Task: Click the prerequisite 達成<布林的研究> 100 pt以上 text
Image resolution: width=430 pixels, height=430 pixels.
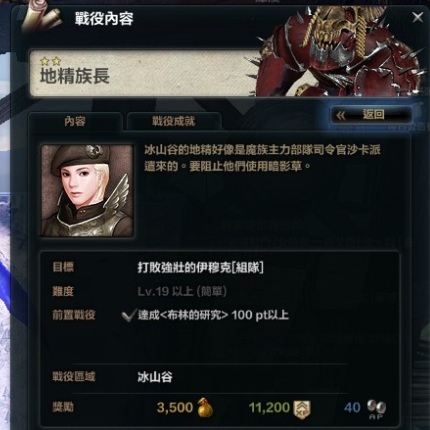Action: [213, 315]
